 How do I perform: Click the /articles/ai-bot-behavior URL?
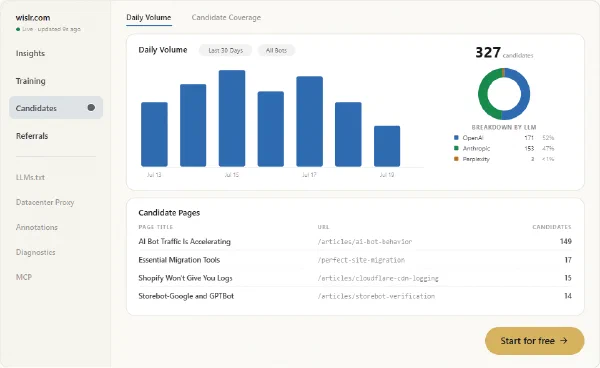click(x=365, y=242)
